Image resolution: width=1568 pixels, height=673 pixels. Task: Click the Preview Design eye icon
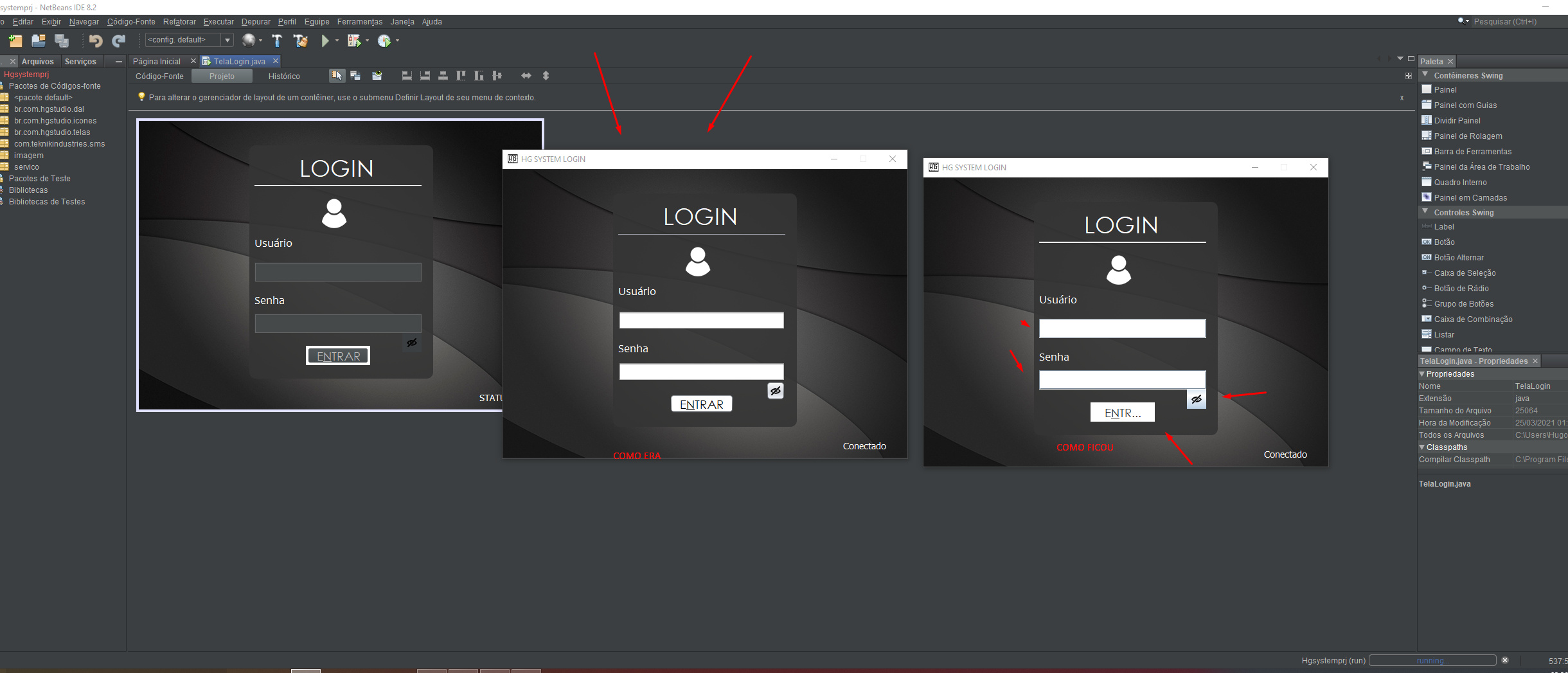point(377,76)
